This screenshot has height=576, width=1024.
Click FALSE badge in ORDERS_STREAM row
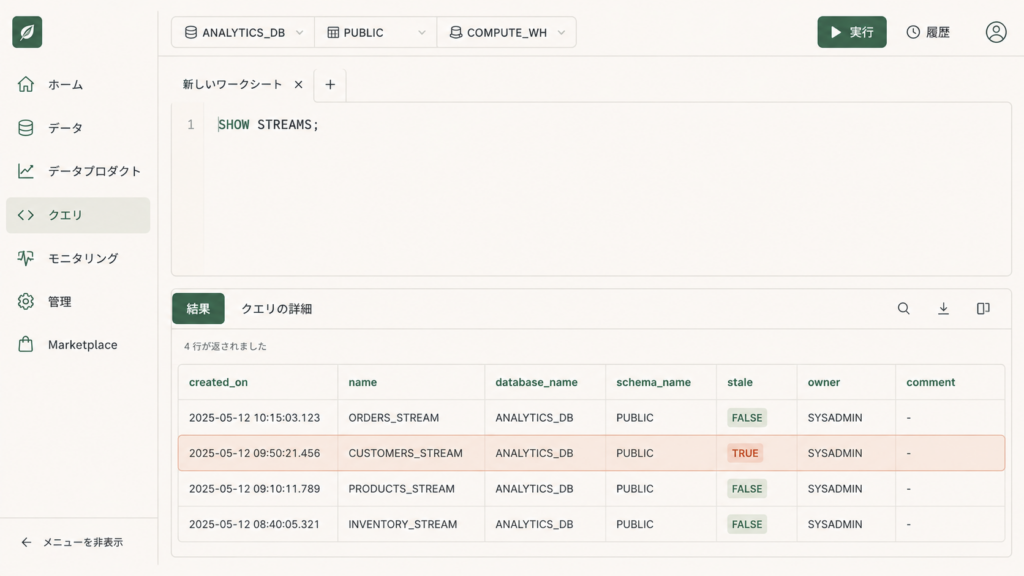coord(747,417)
